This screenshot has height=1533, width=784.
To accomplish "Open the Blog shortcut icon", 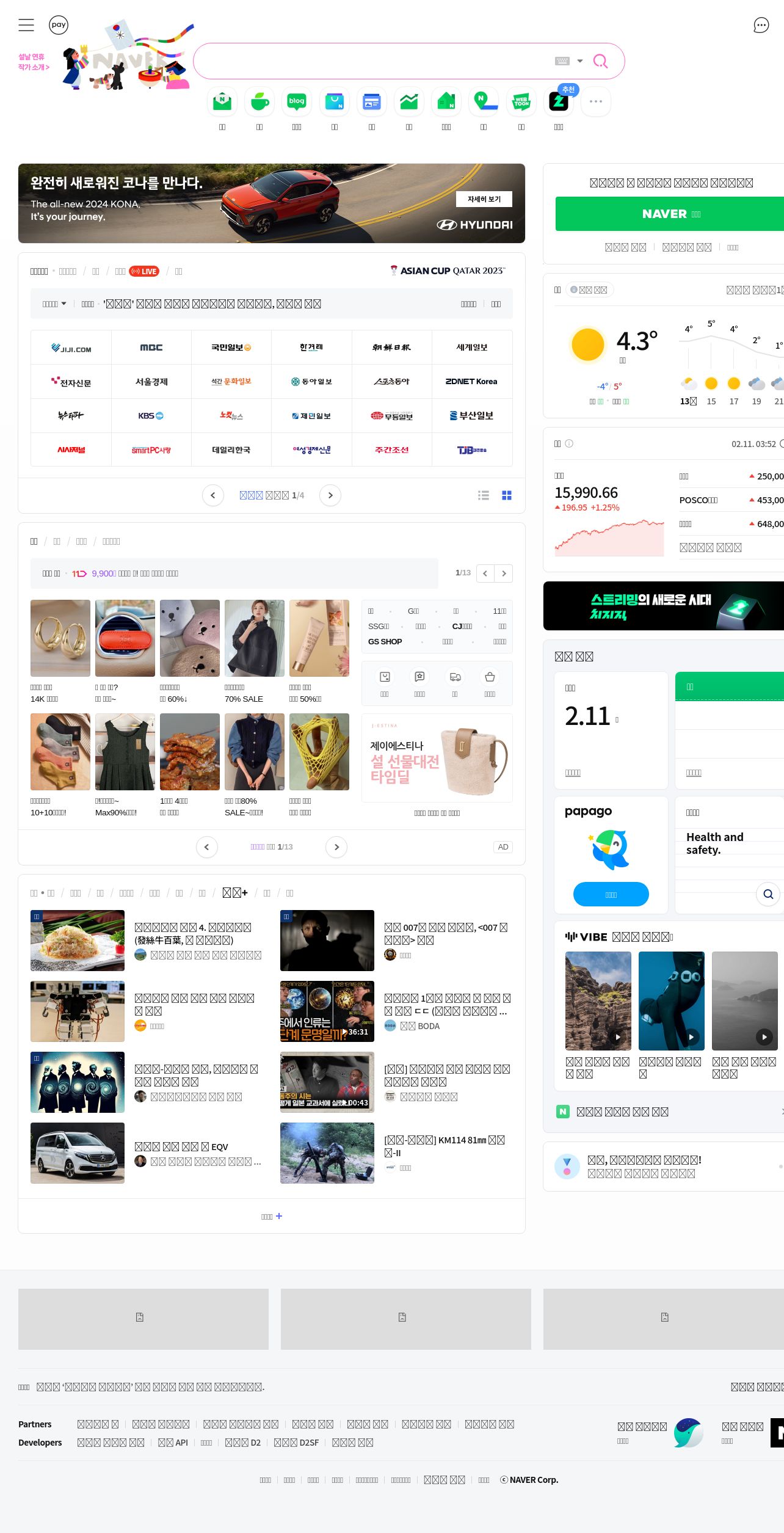I will point(297,101).
